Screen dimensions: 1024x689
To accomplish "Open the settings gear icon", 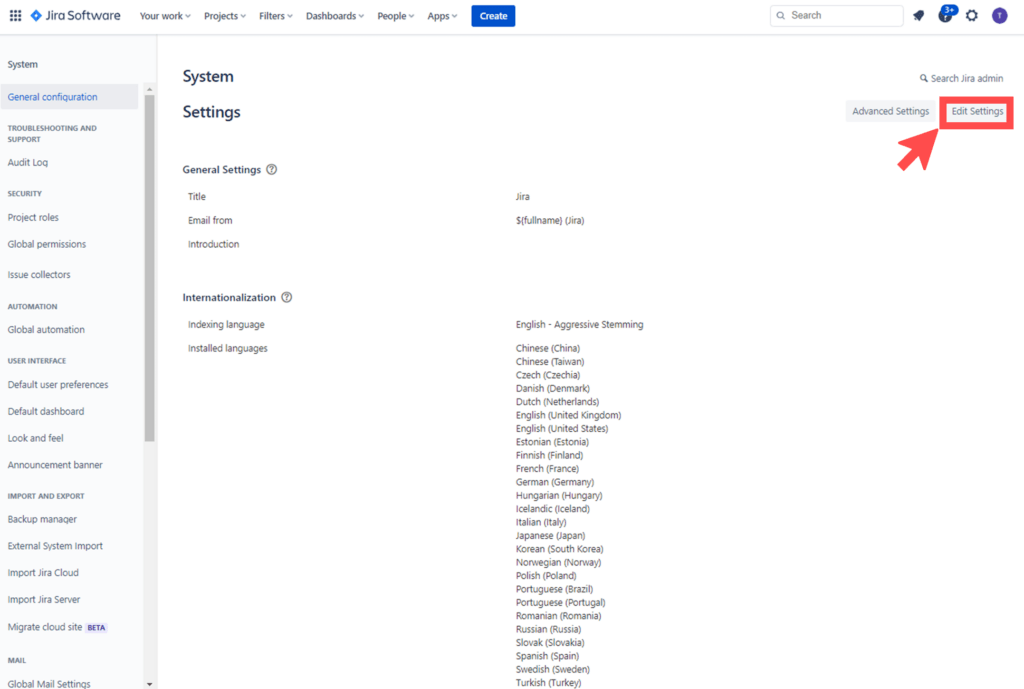I will tap(972, 16).
